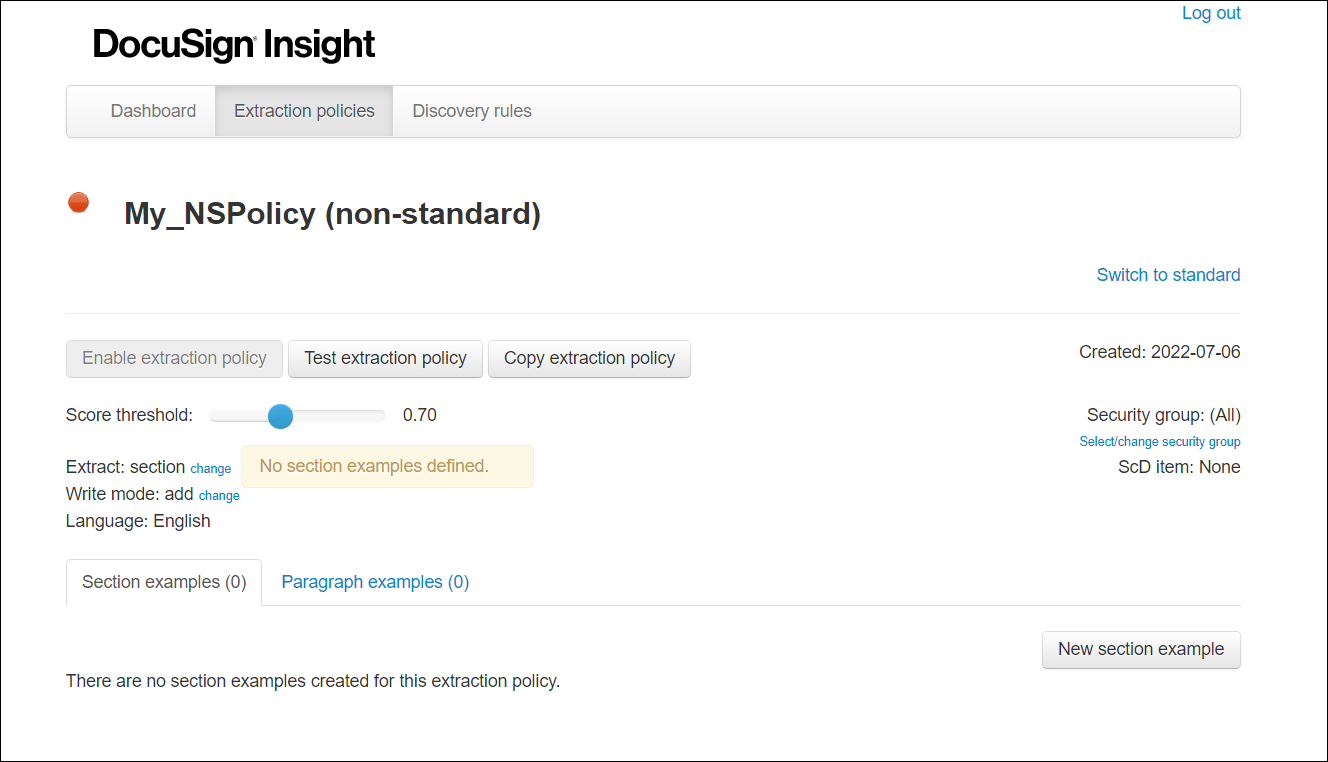
Task: Log out of DocuSign Insight
Action: tap(1211, 12)
